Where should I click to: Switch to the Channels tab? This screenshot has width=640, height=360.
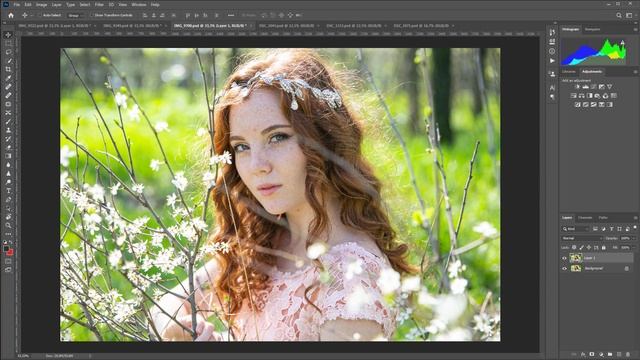[x=585, y=218]
